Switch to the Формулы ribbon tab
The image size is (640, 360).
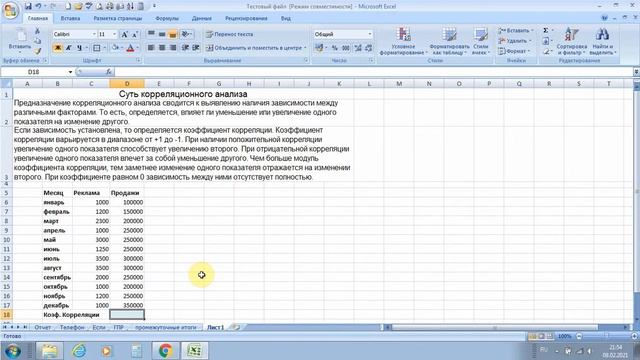click(x=167, y=18)
